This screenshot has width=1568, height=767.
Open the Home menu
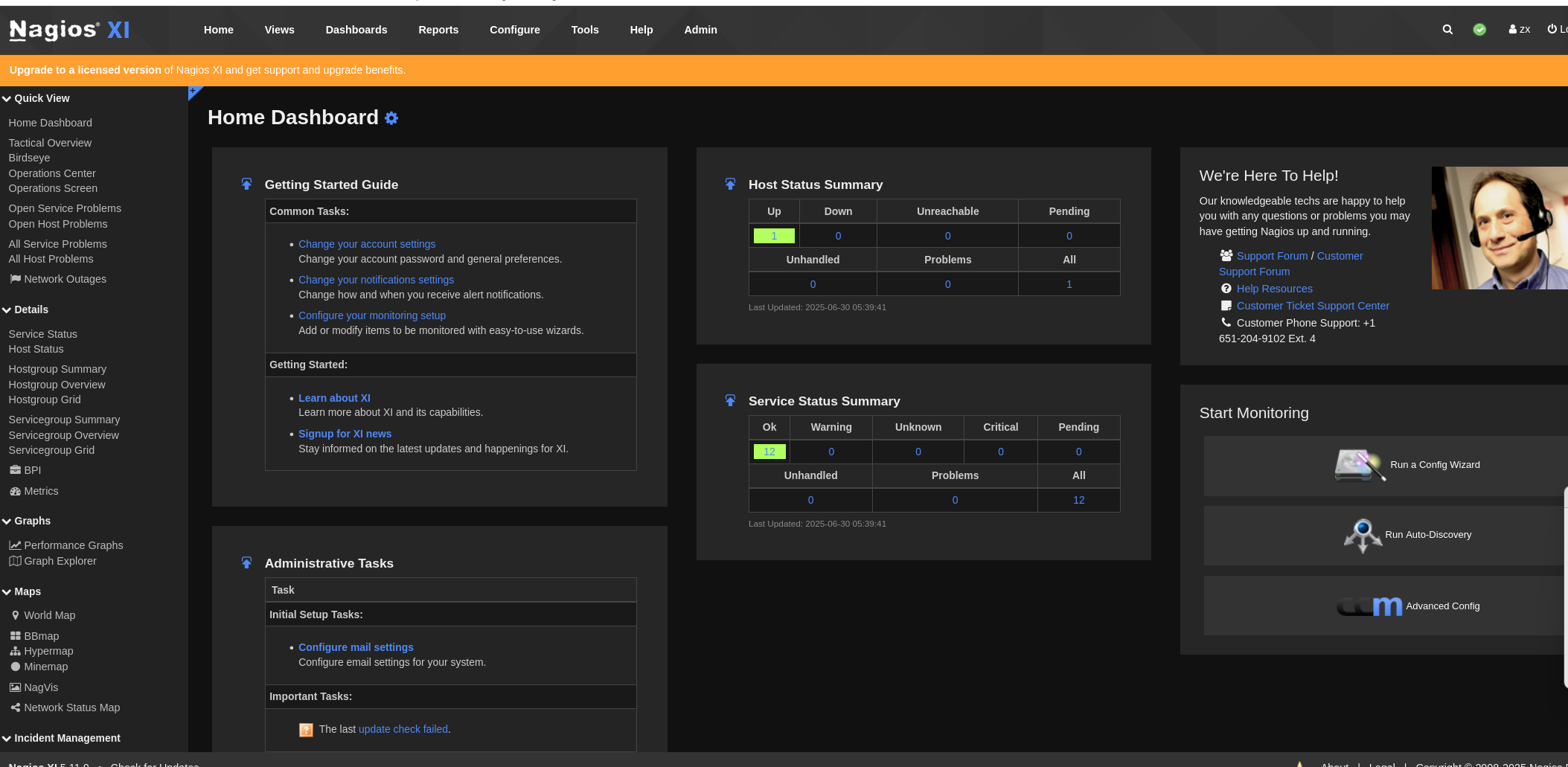(219, 30)
